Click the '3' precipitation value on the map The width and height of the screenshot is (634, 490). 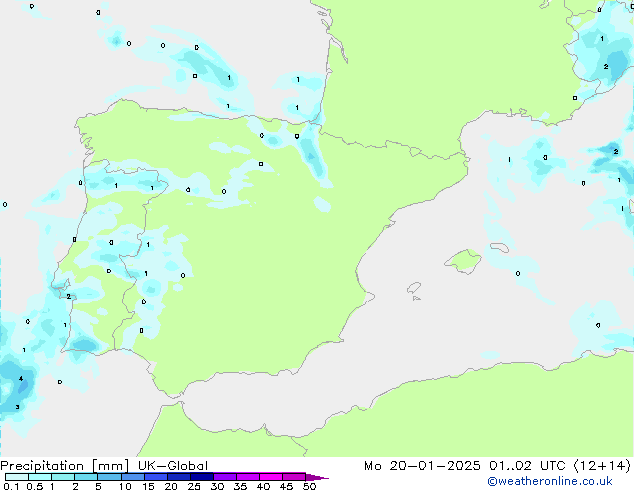17,407
